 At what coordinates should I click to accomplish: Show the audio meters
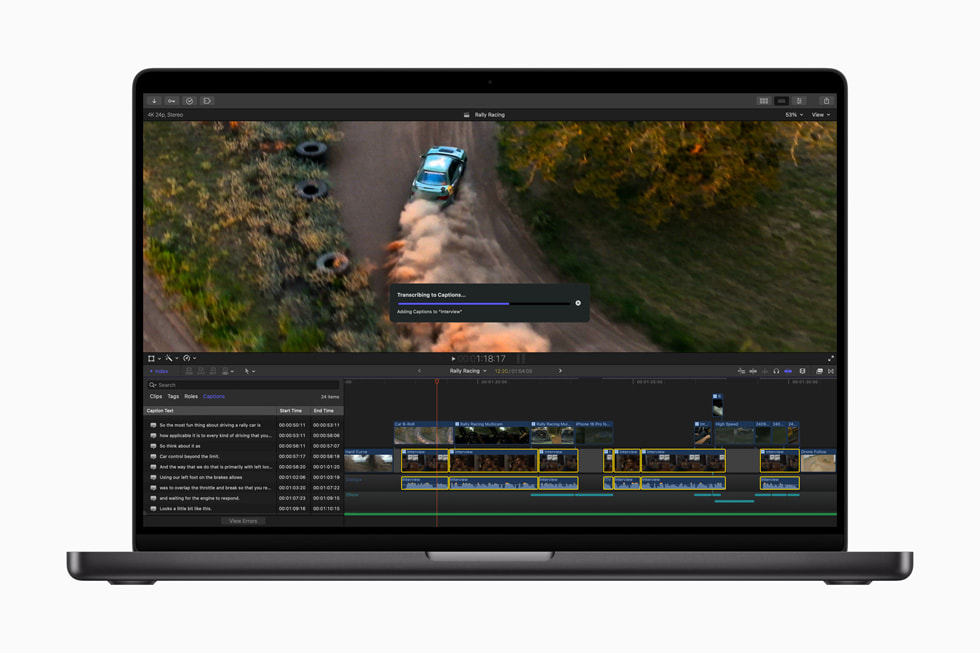tap(803, 370)
